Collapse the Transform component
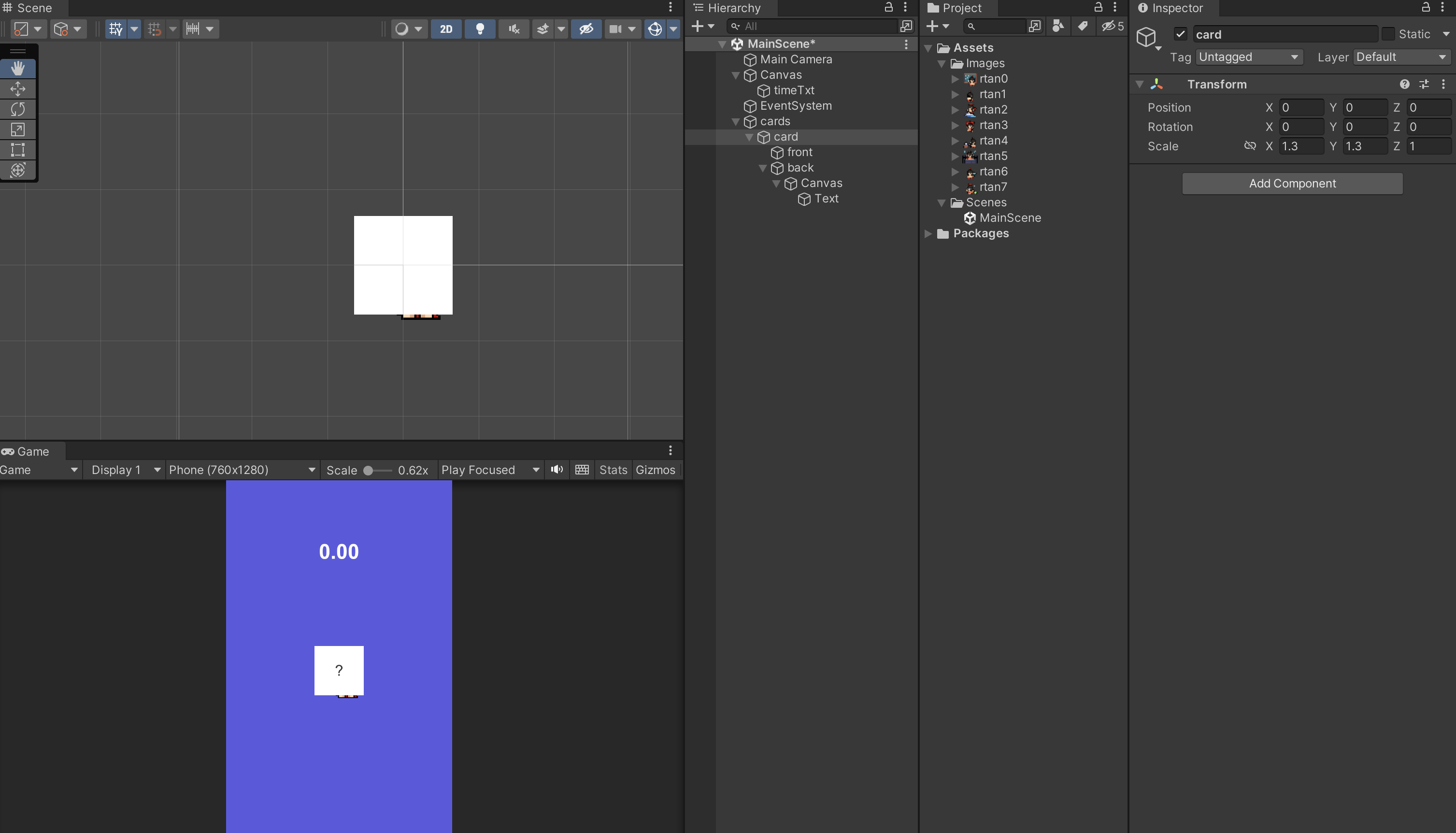1456x833 pixels. coord(1140,84)
